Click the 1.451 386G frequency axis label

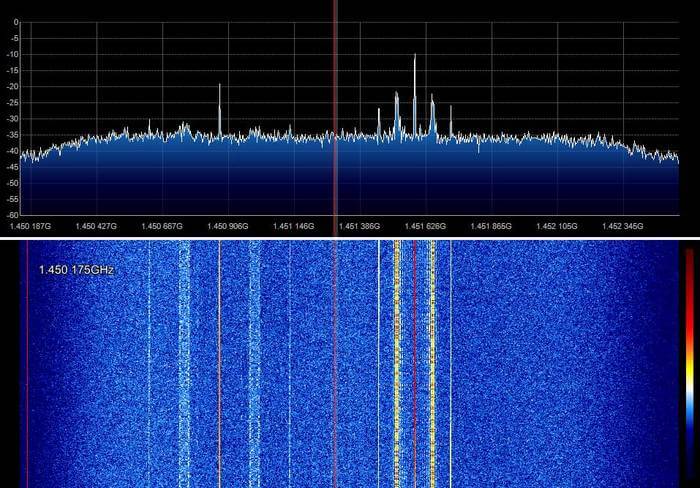[359, 226]
